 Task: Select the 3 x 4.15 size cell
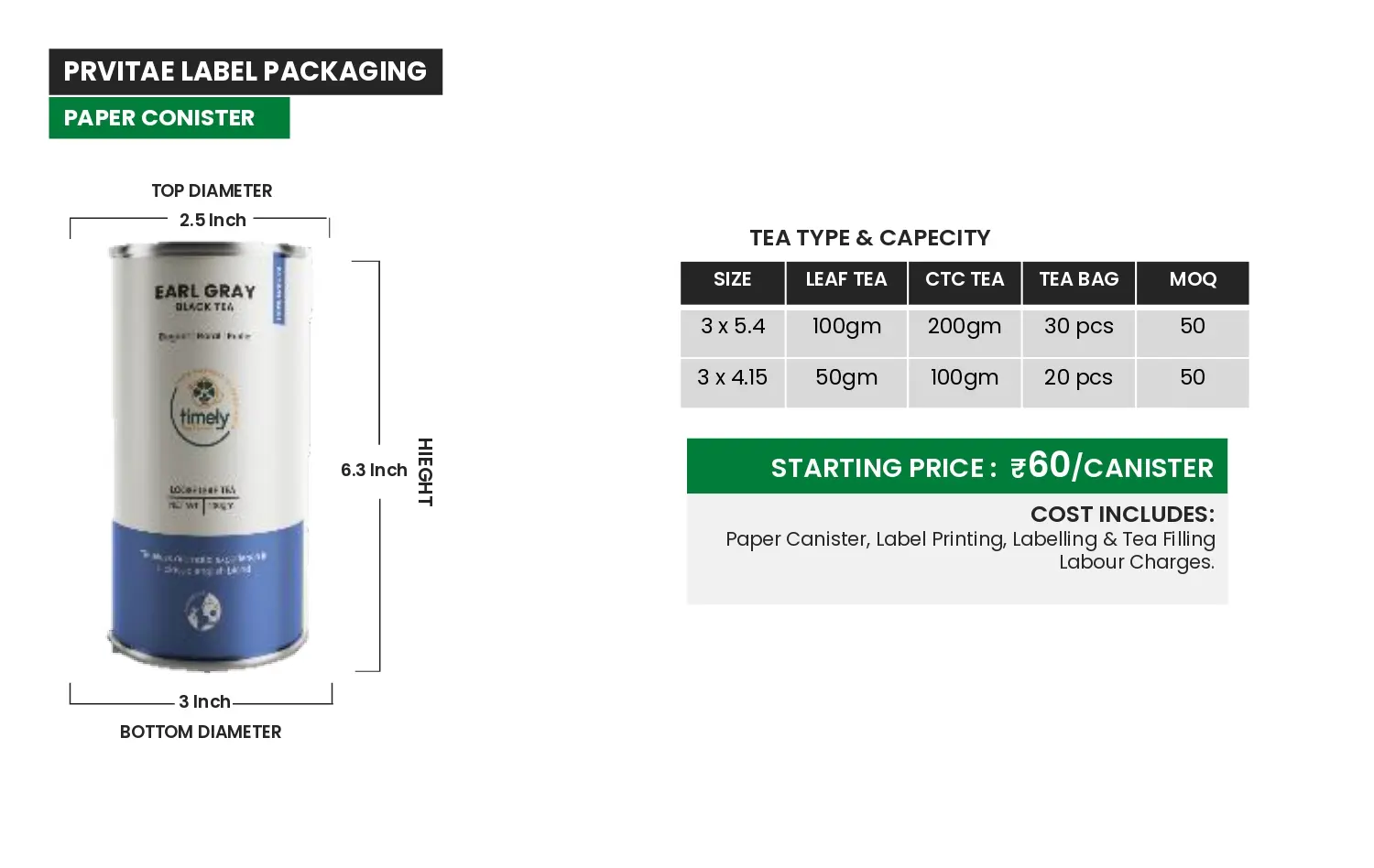click(x=732, y=383)
